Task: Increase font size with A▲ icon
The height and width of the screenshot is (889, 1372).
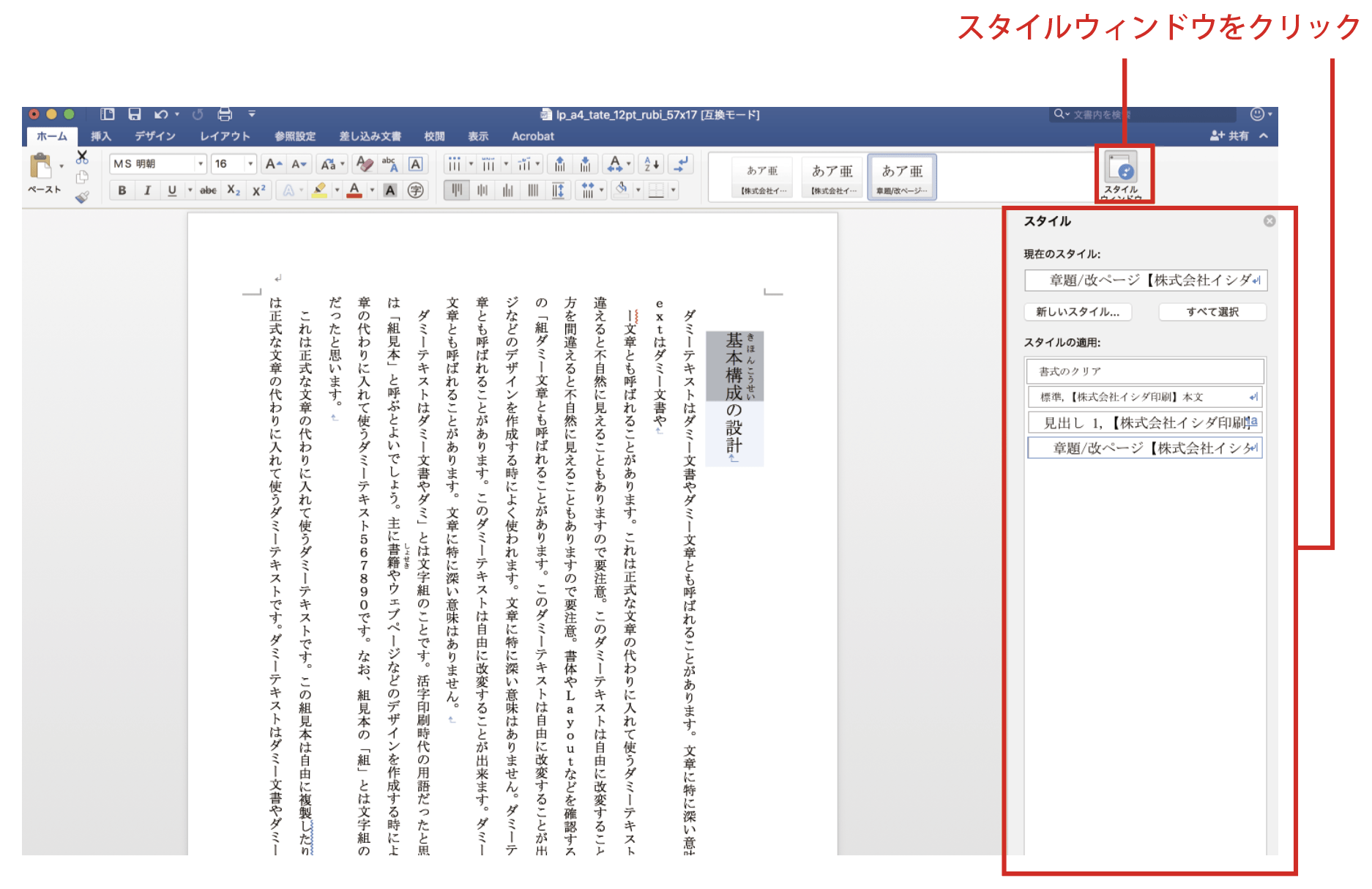Action: click(x=274, y=164)
